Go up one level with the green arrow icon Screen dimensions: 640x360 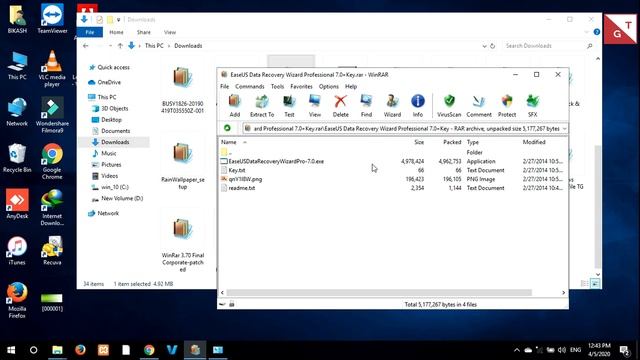[227, 128]
